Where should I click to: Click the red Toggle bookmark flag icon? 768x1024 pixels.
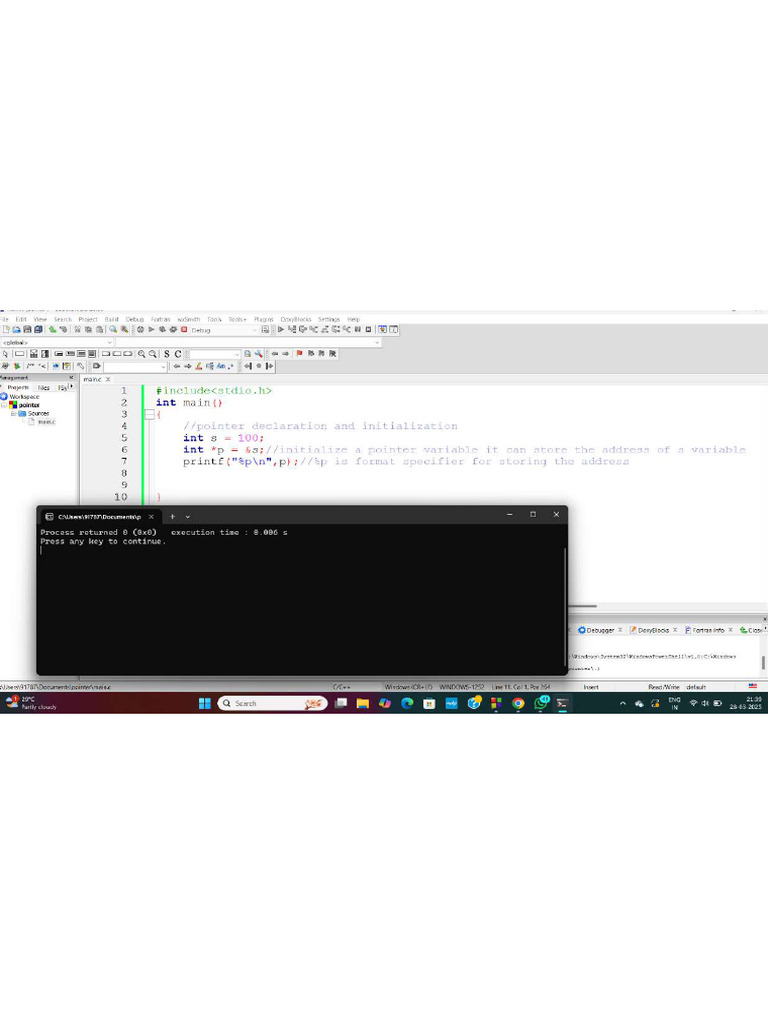(299, 353)
